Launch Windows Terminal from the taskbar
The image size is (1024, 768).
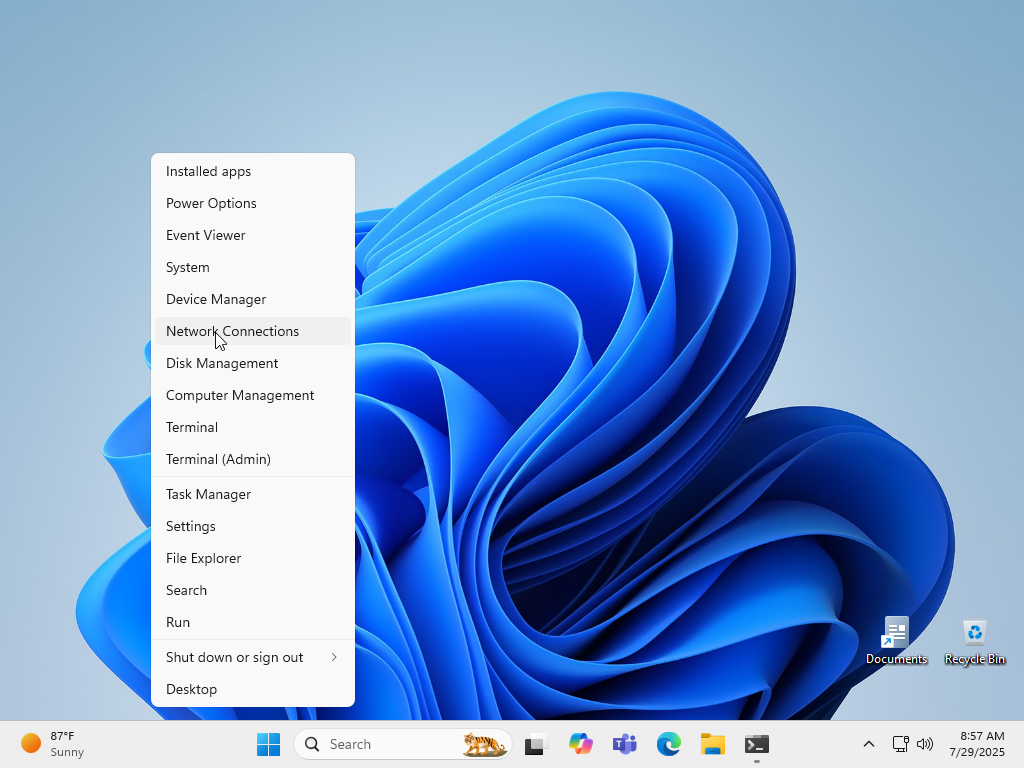[x=756, y=744]
